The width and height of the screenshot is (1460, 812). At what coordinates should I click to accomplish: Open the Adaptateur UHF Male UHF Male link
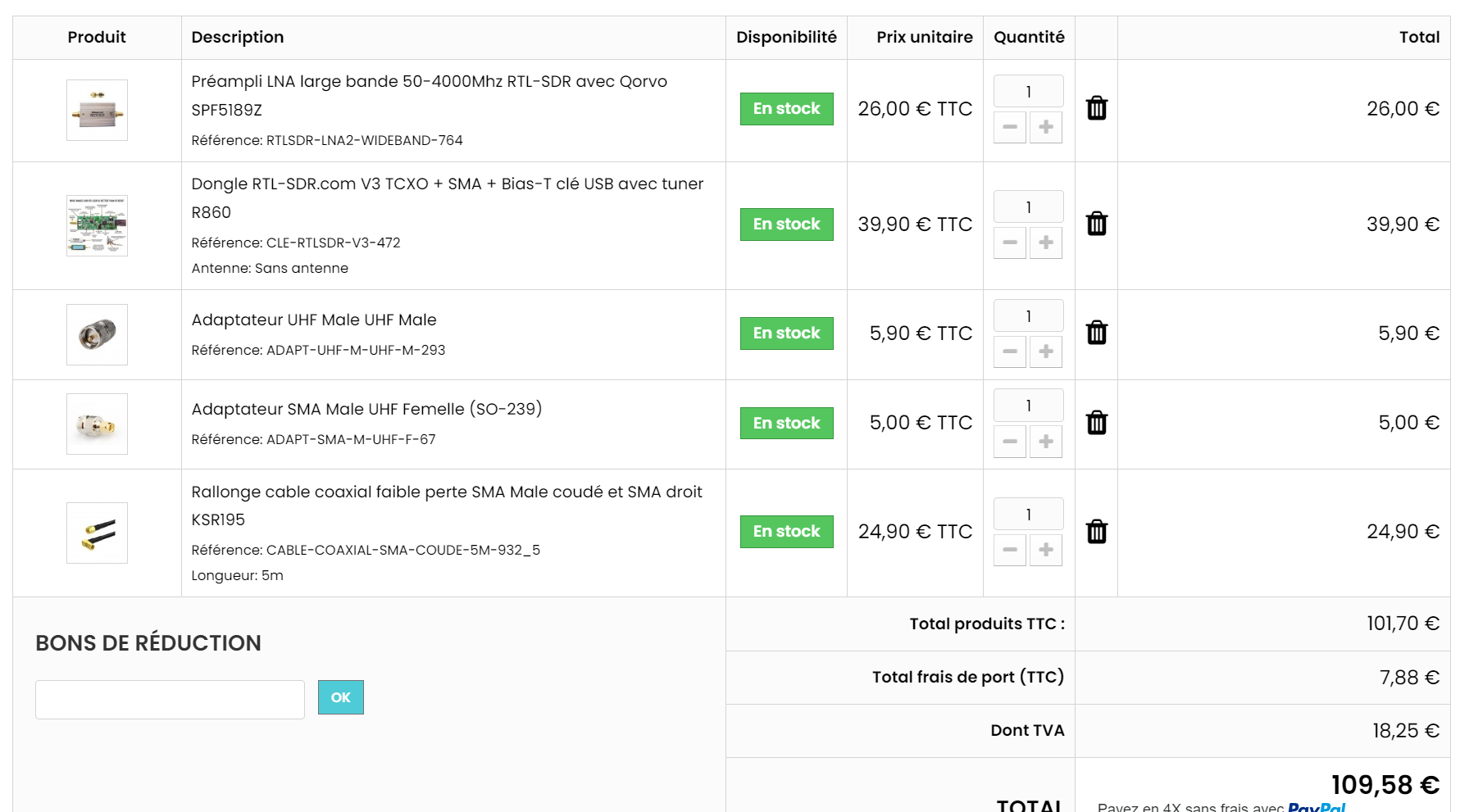click(314, 320)
